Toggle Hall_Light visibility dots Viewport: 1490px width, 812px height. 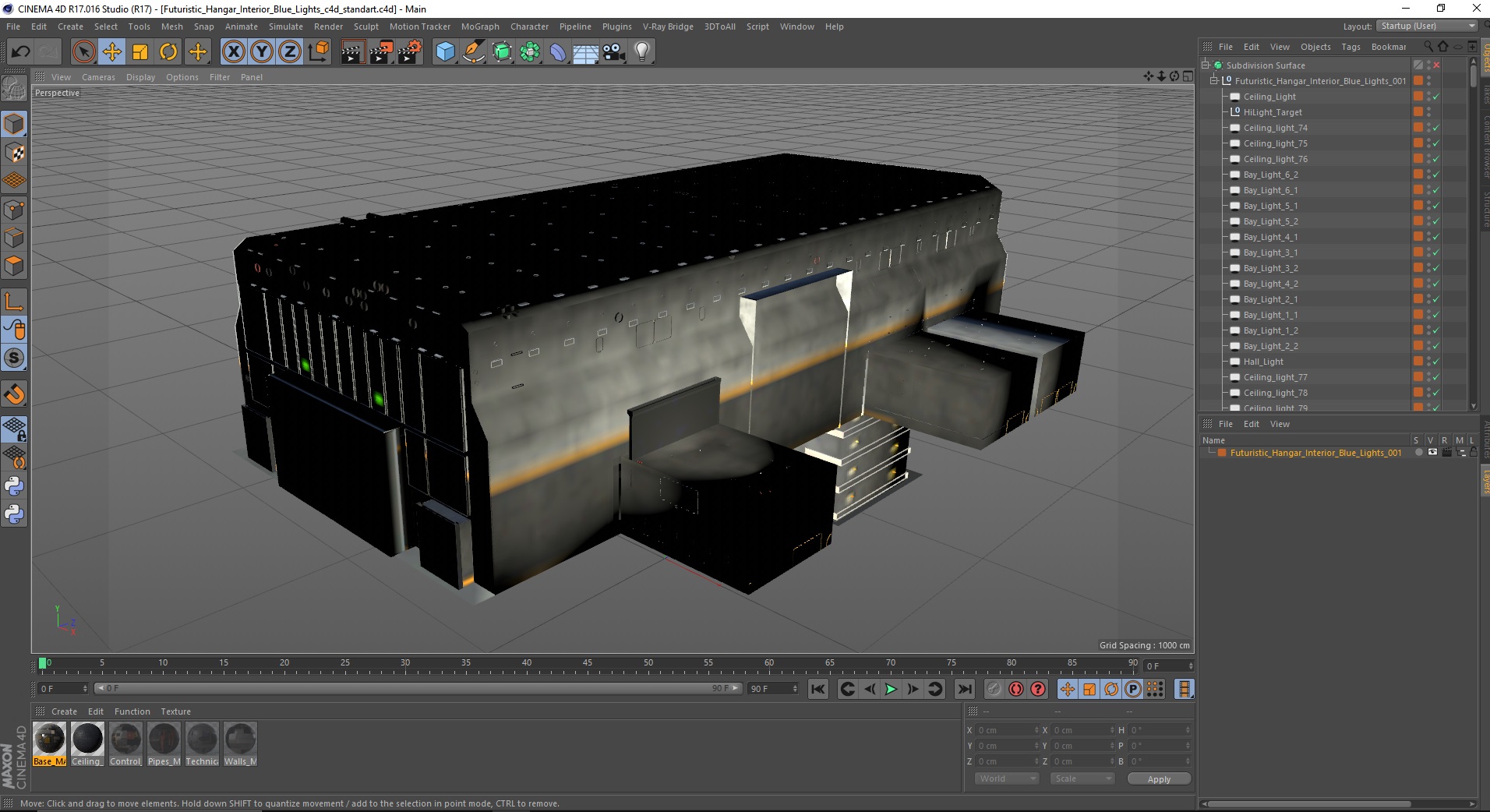tap(1428, 362)
